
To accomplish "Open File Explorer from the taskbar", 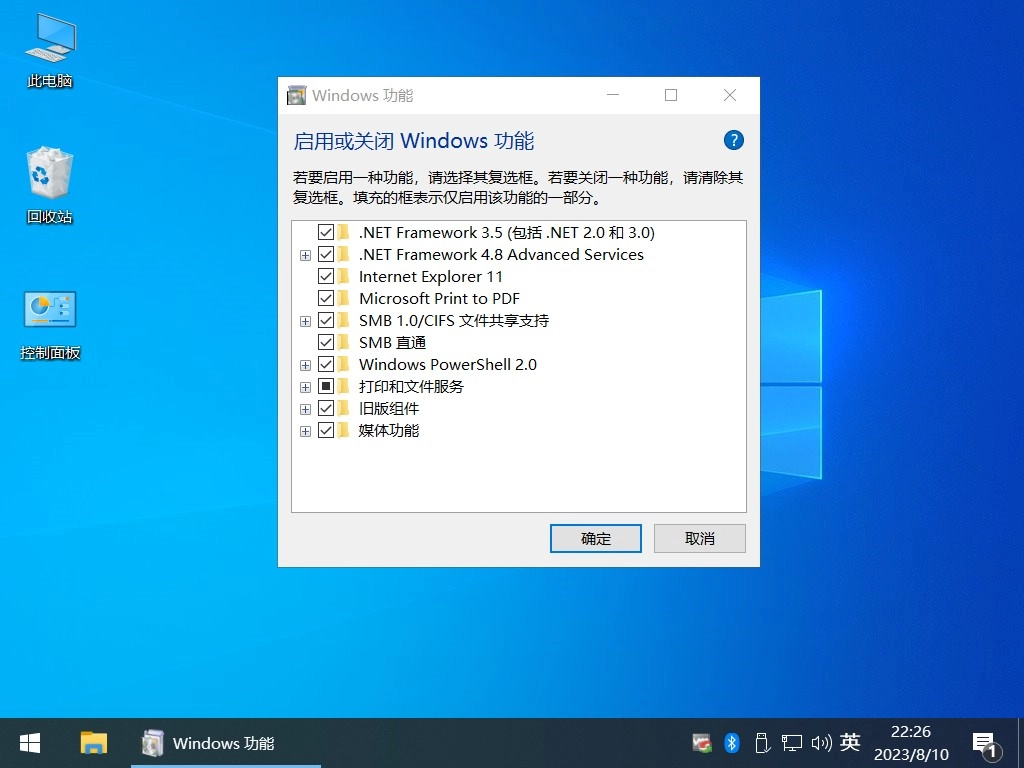I will [x=93, y=743].
